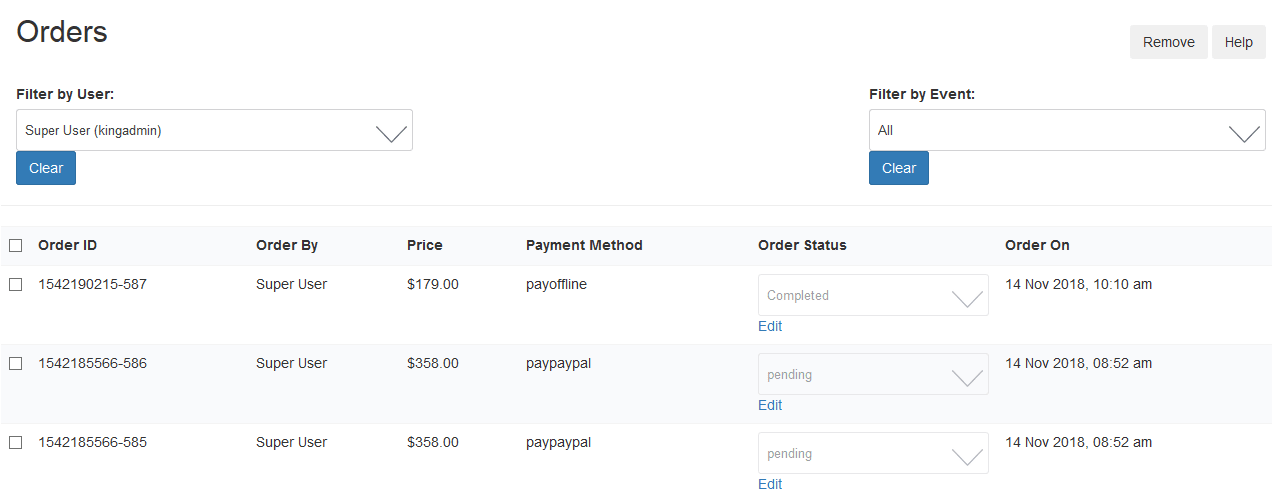The height and width of the screenshot is (495, 1272).
Task: Clear the event filter
Action: tap(898, 168)
